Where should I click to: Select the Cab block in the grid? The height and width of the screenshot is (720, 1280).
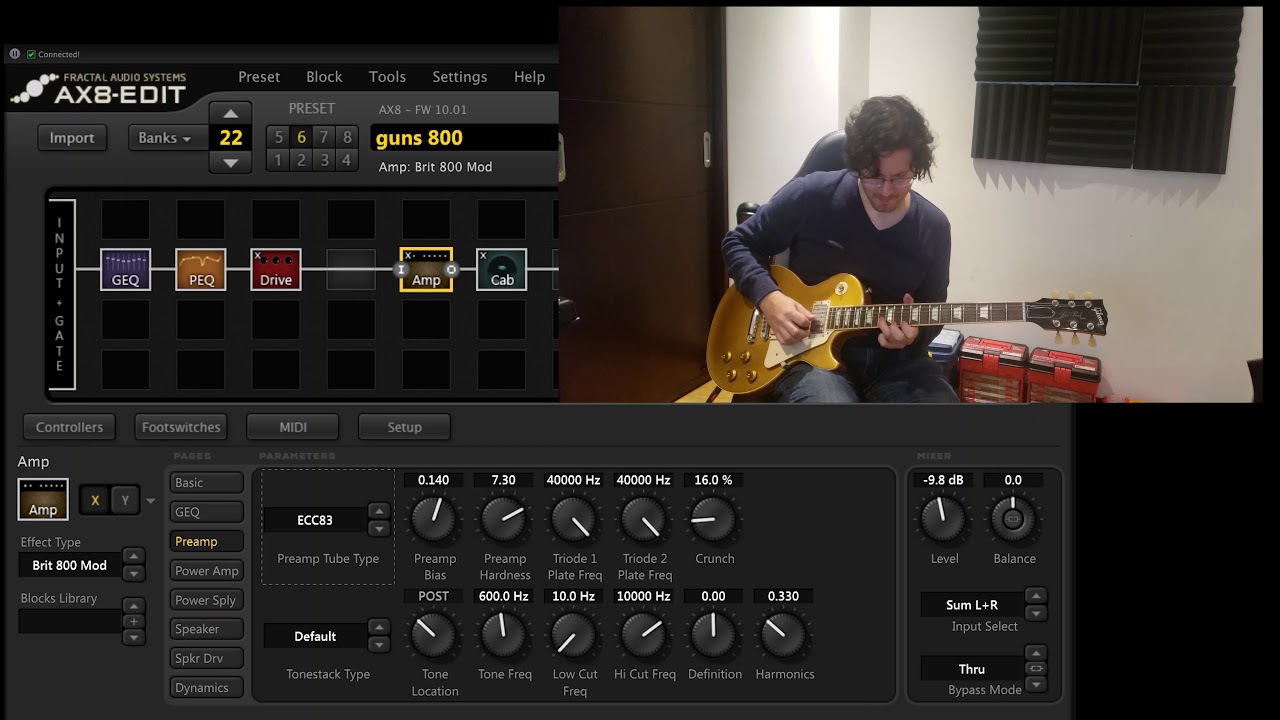click(502, 270)
